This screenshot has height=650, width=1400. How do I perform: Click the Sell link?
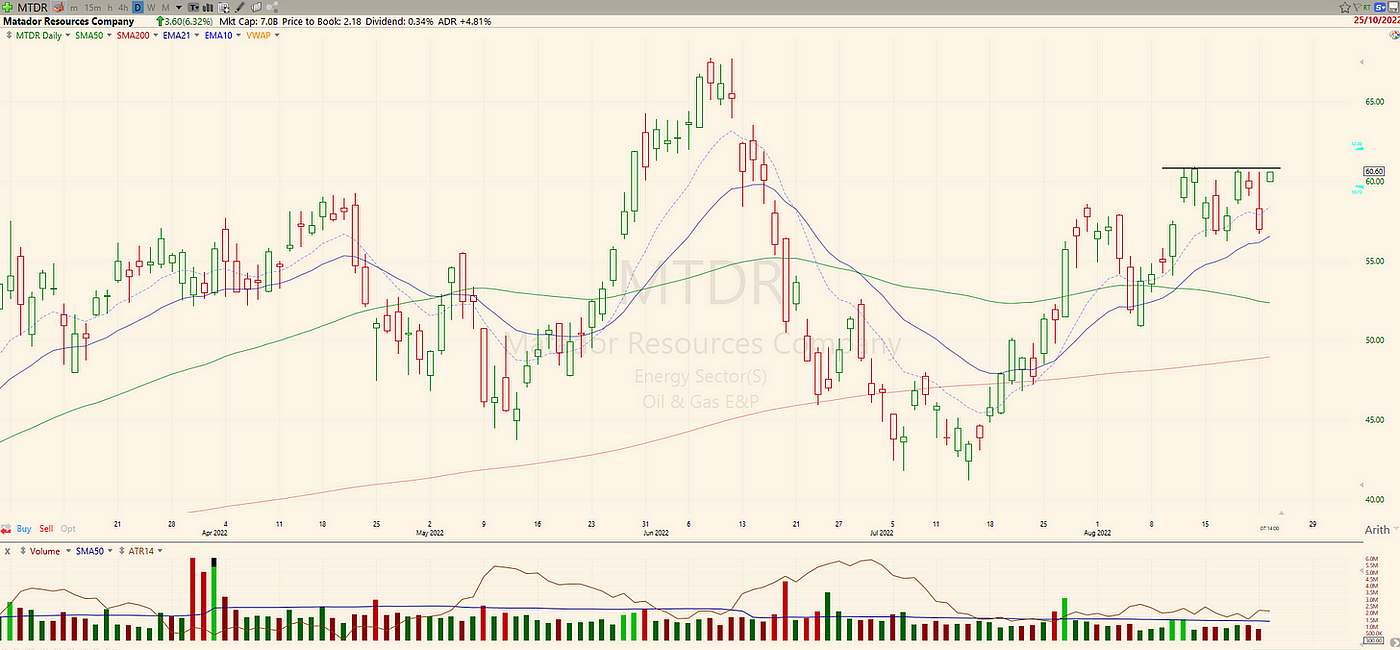[46, 529]
